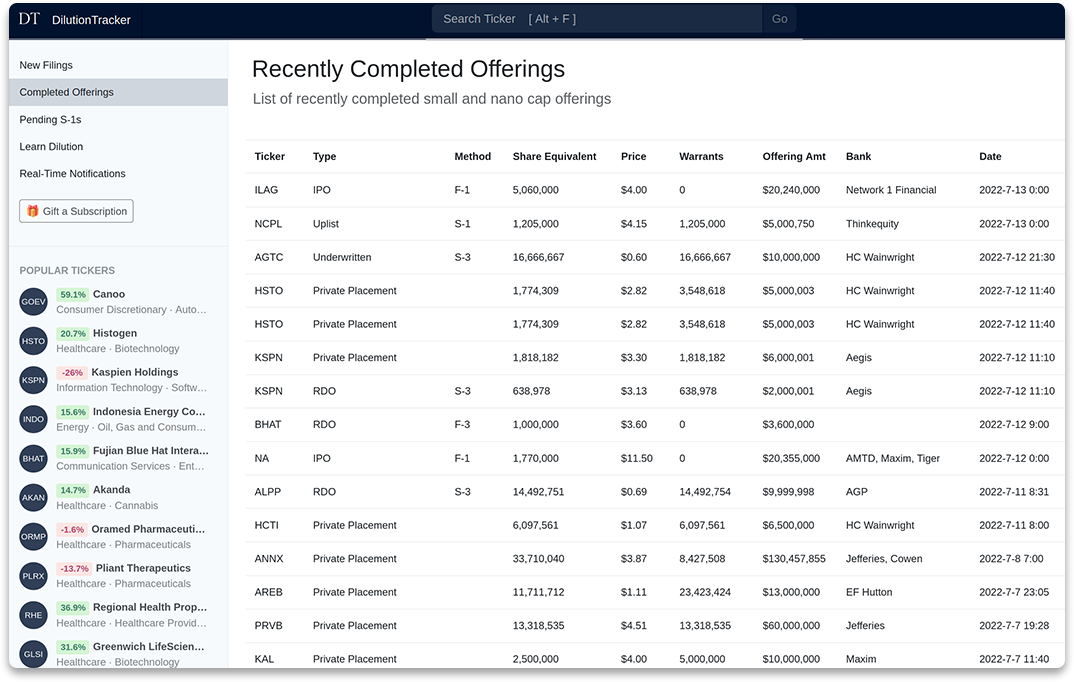The height and width of the screenshot is (682, 1074).
Task: Click the Ticker column header
Action: click(270, 156)
